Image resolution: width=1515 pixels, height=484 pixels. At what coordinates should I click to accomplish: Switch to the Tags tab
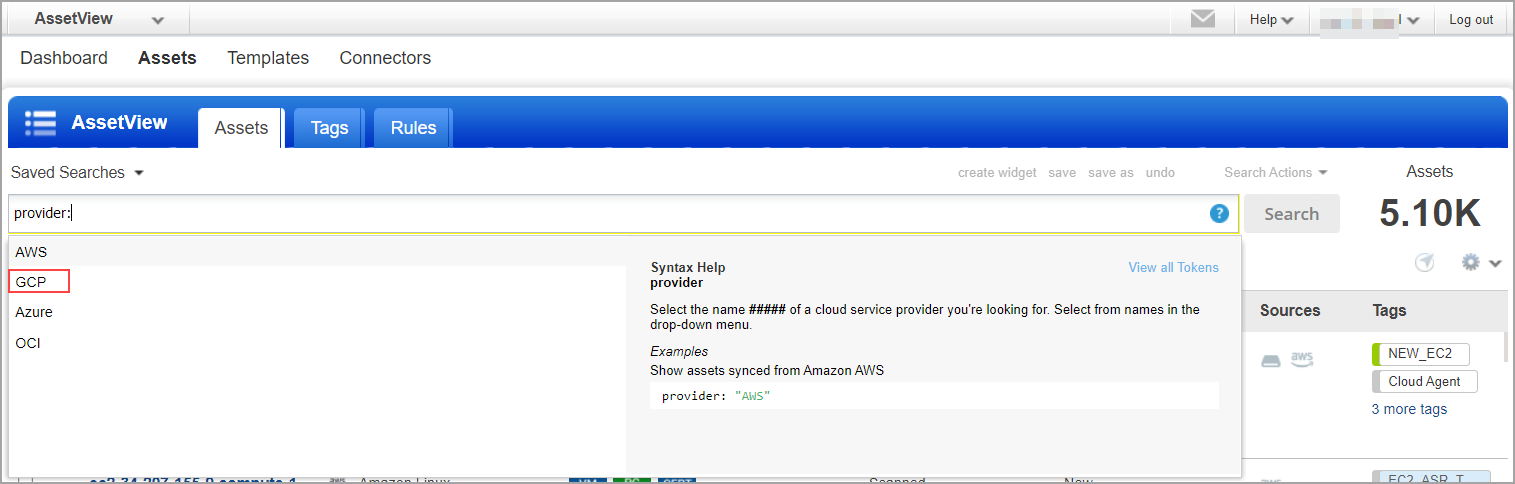(329, 128)
